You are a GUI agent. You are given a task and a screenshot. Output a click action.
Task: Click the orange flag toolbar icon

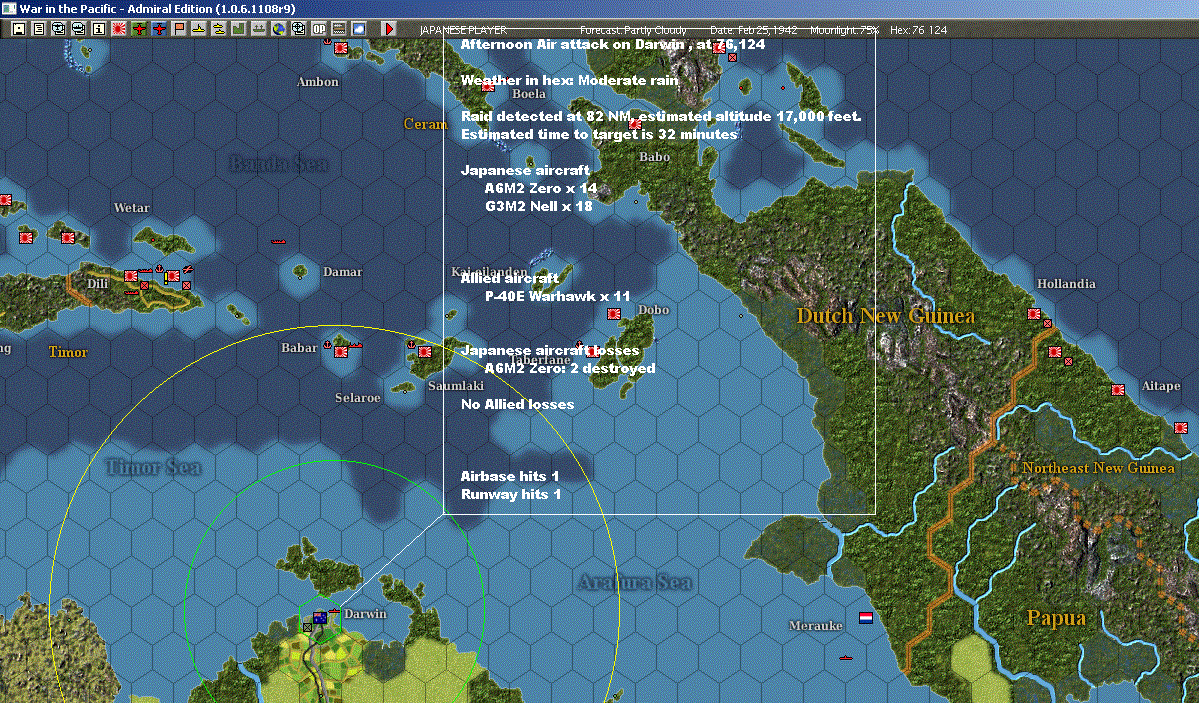pos(179,29)
